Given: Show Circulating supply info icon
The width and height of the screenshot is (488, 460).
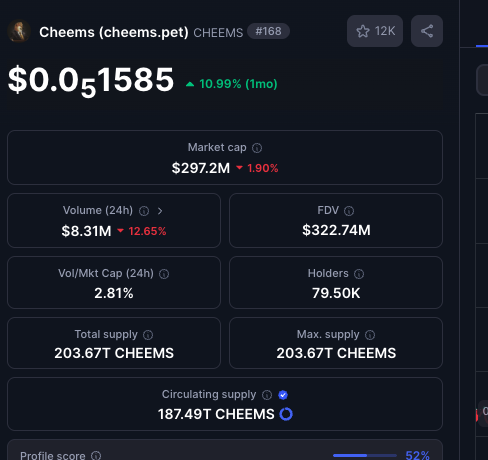Looking at the screenshot, I should 267,395.
